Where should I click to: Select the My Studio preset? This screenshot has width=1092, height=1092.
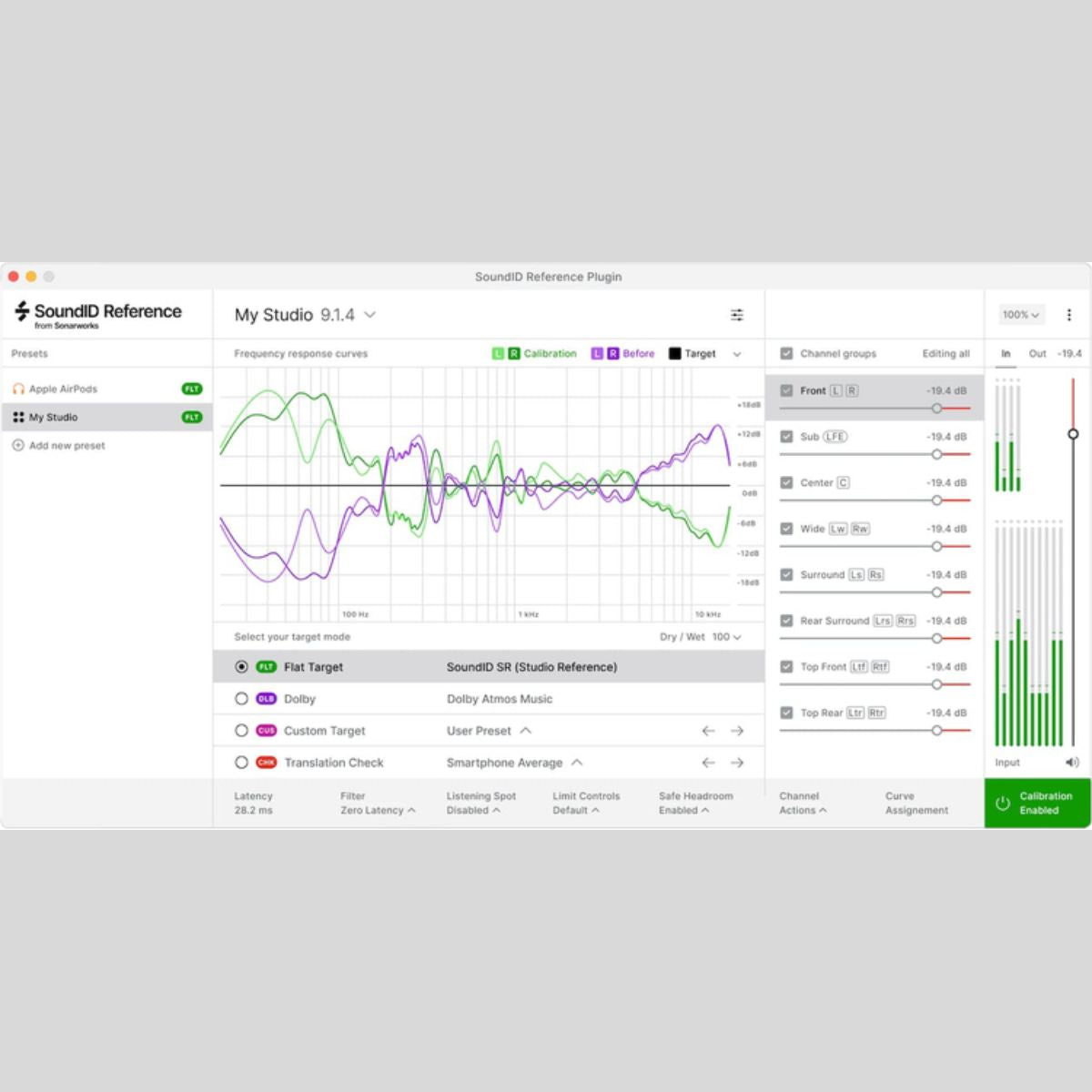click(107, 417)
